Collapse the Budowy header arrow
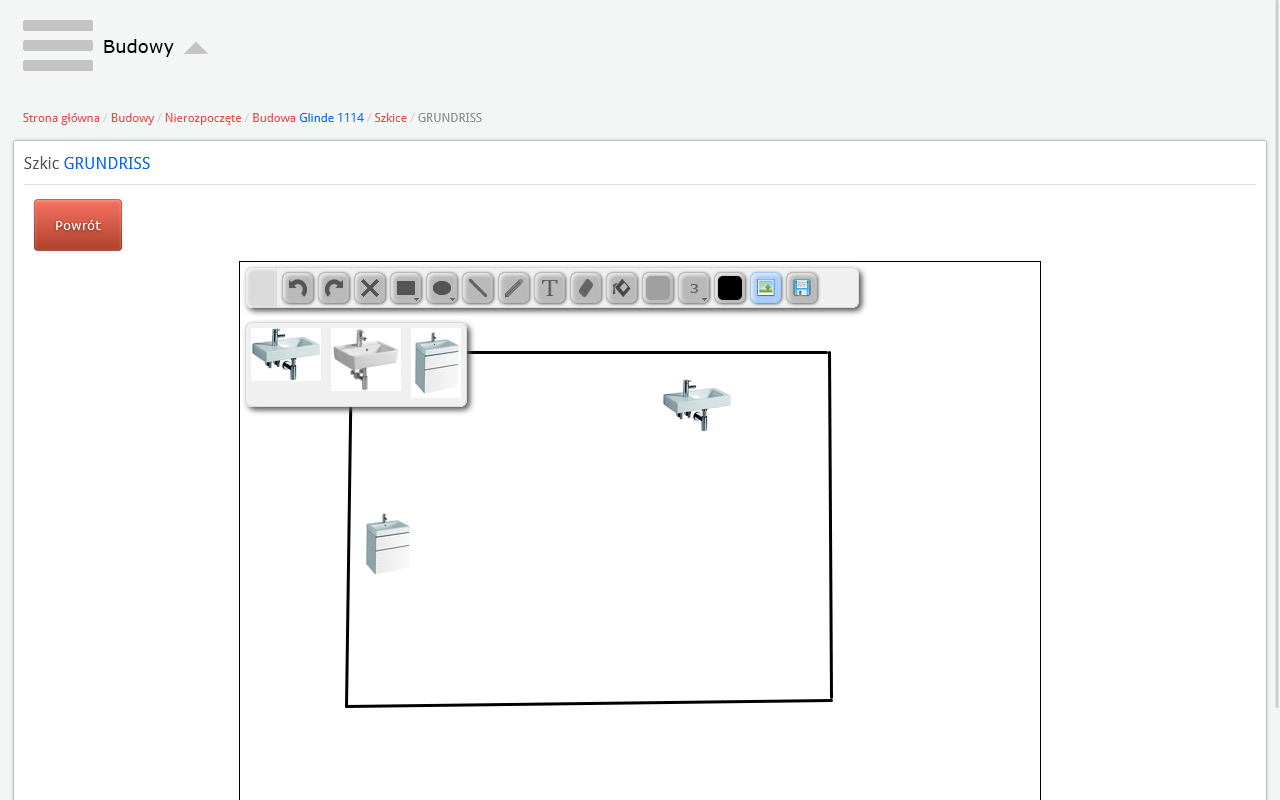 tap(196, 48)
